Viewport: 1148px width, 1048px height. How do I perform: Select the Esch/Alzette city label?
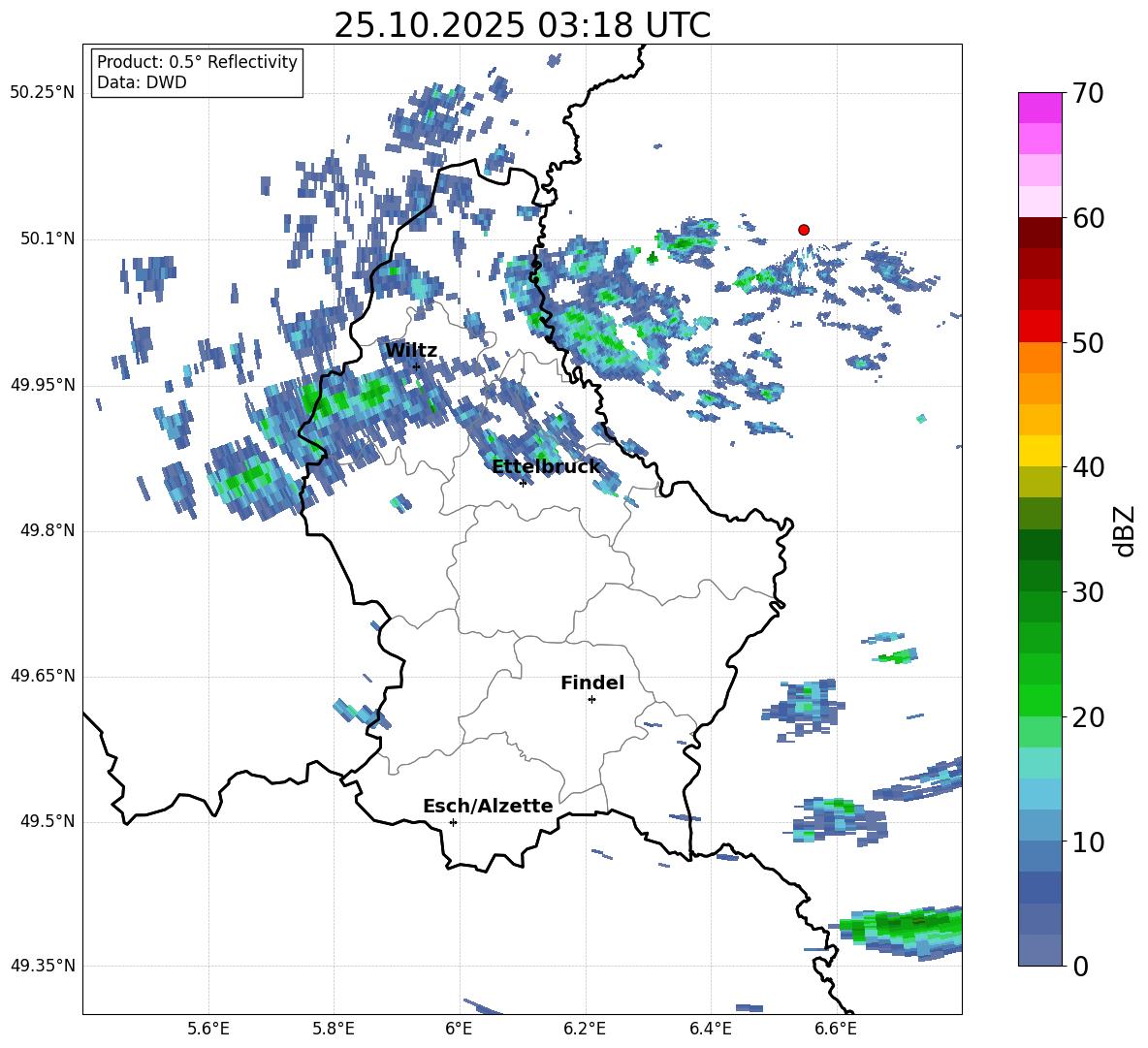pyautogui.click(x=488, y=806)
